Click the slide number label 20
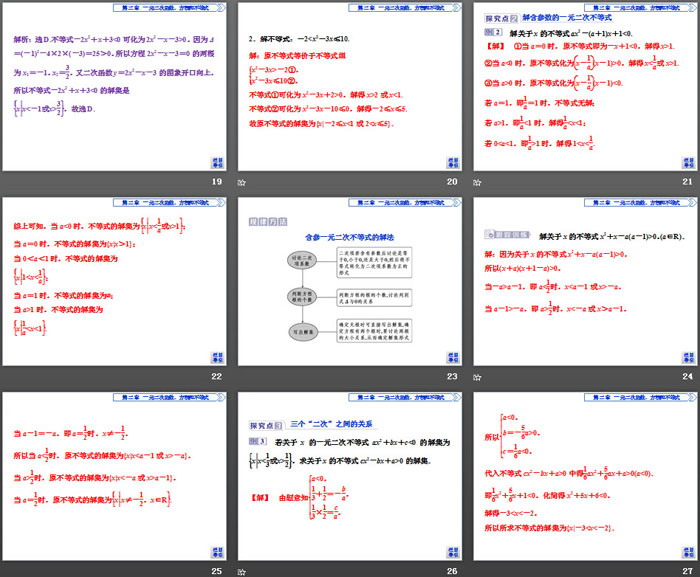The height and width of the screenshot is (577, 700). click(452, 182)
